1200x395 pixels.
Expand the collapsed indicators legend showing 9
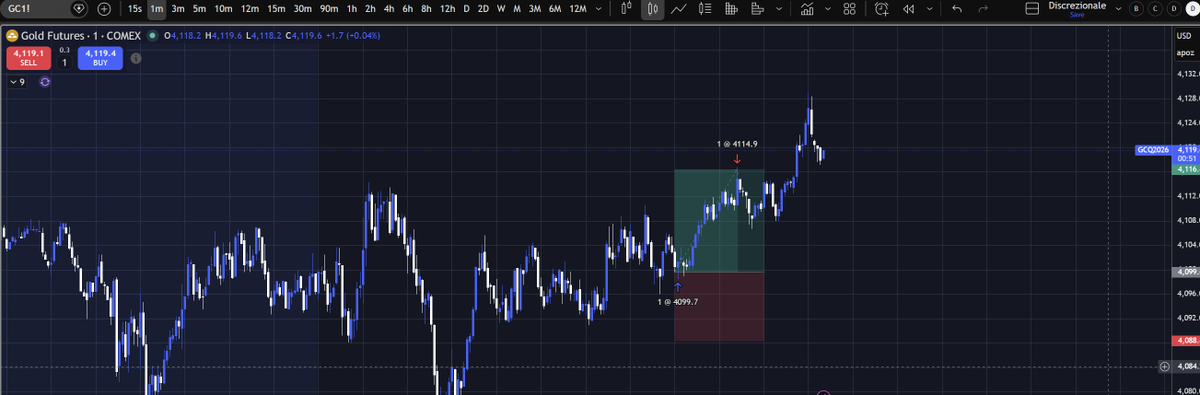point(17,82)
